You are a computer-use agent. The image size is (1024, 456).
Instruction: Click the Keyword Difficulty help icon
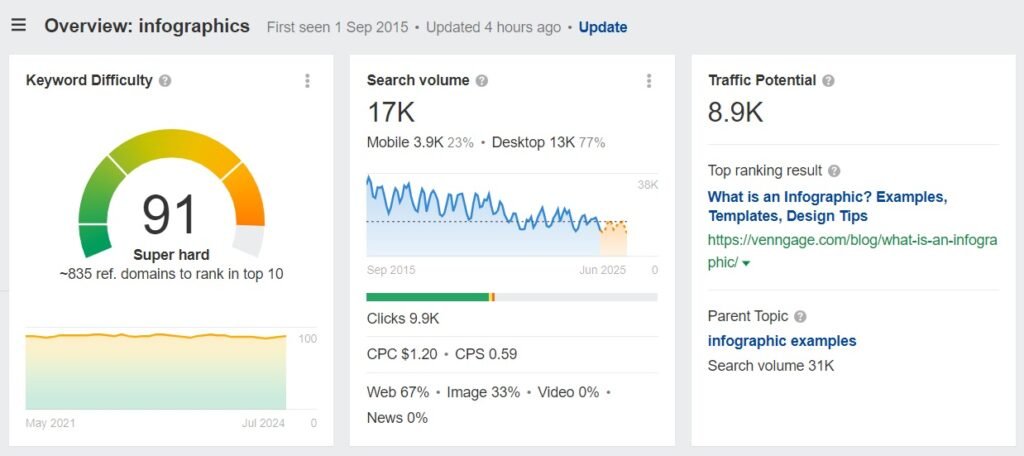click(x=165, y=81)
